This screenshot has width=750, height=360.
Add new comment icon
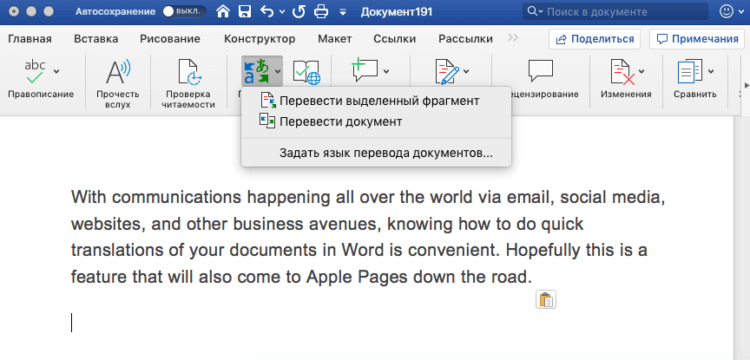(x=365, y=71)
